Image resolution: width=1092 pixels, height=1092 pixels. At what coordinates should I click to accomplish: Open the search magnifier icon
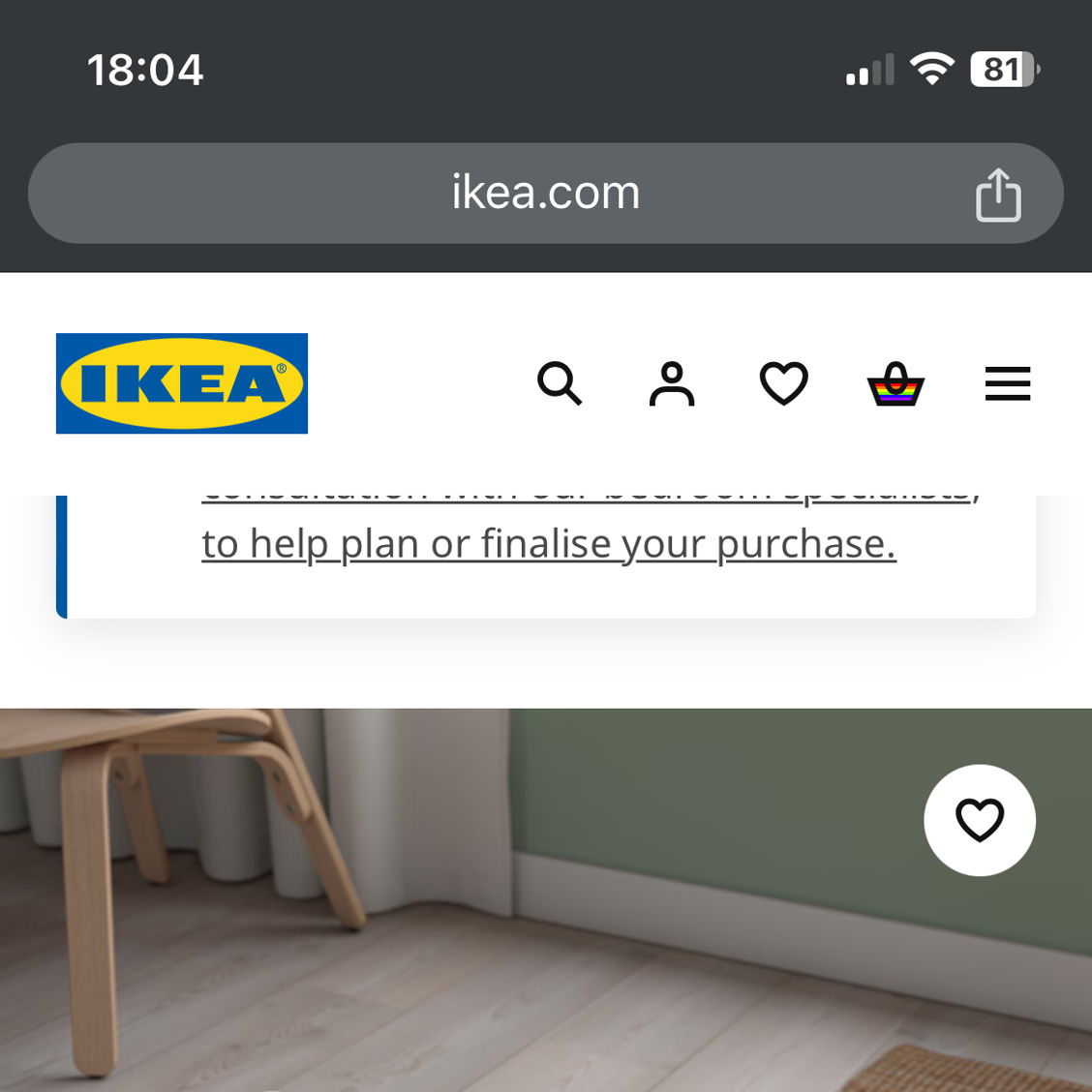pos(560,383)
